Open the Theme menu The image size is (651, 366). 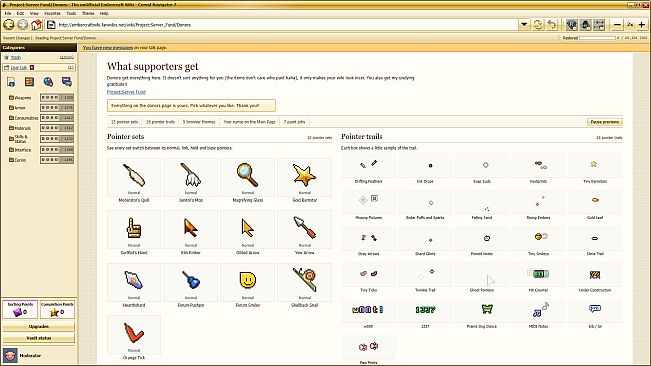tap(88, 13)
